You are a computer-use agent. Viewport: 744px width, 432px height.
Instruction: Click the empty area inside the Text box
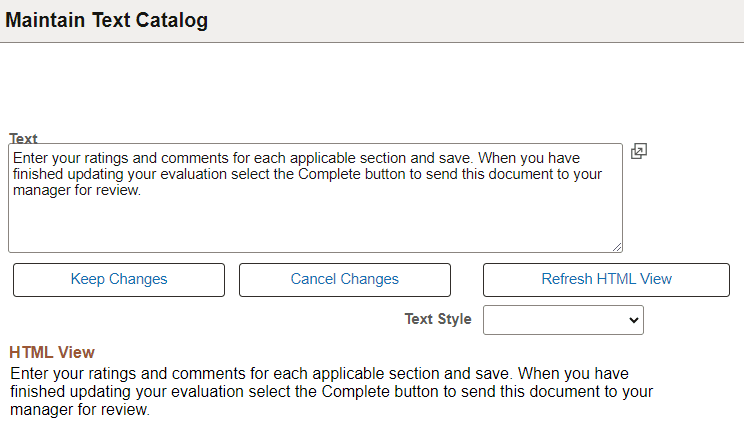point(314,225)
